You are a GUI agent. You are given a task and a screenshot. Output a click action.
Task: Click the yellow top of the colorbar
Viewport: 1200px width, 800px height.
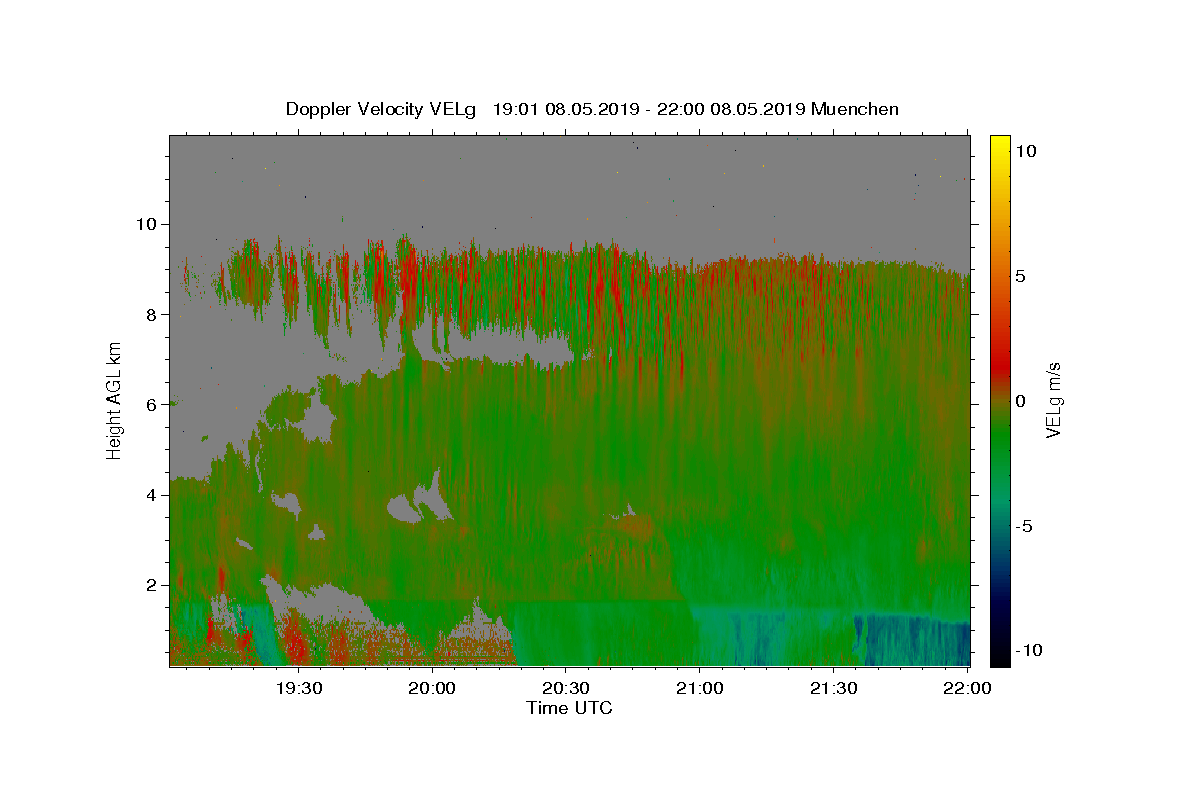click(999, 143)
